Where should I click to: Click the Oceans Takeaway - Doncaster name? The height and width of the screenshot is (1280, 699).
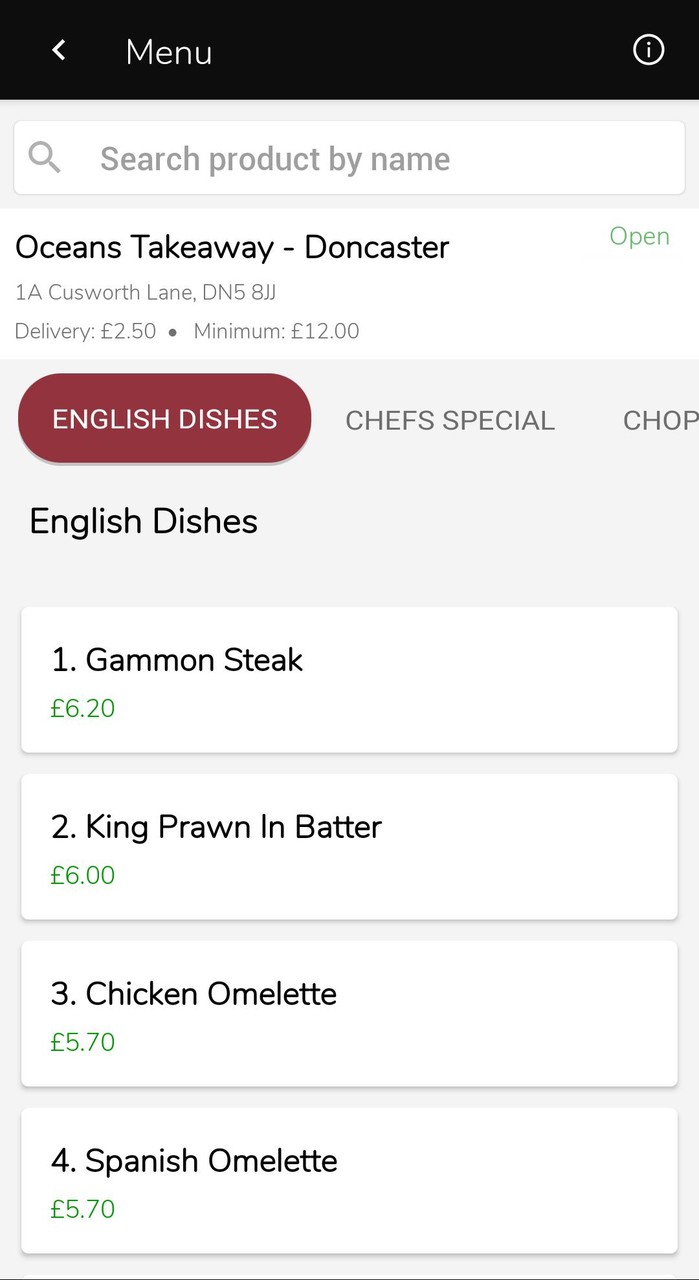point(232,247)
